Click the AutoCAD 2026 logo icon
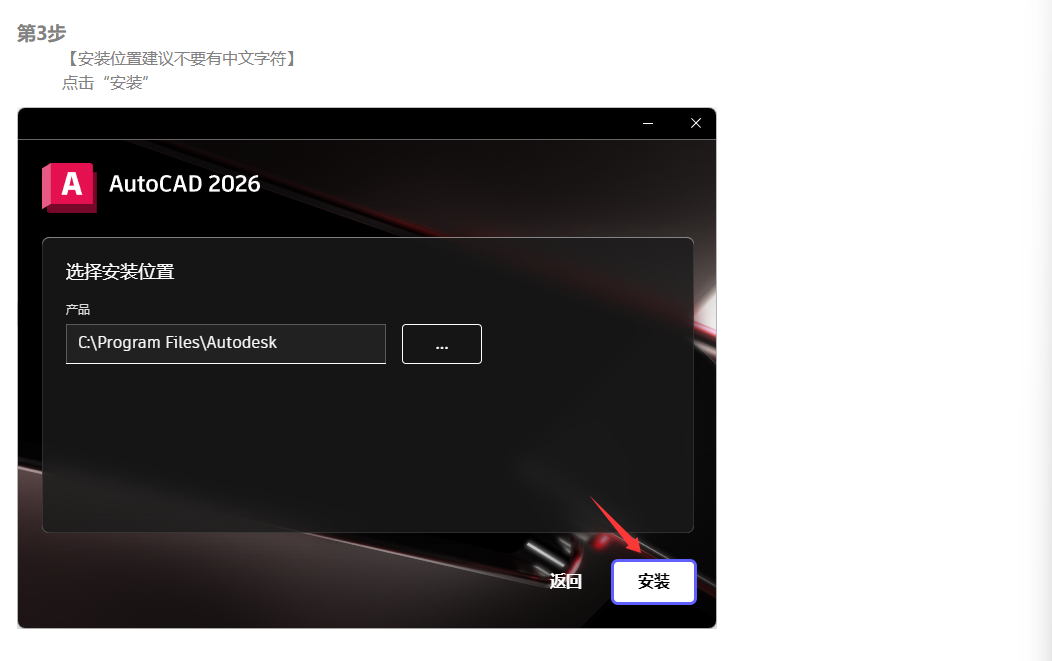1052x661 pixels. point(68,186)
